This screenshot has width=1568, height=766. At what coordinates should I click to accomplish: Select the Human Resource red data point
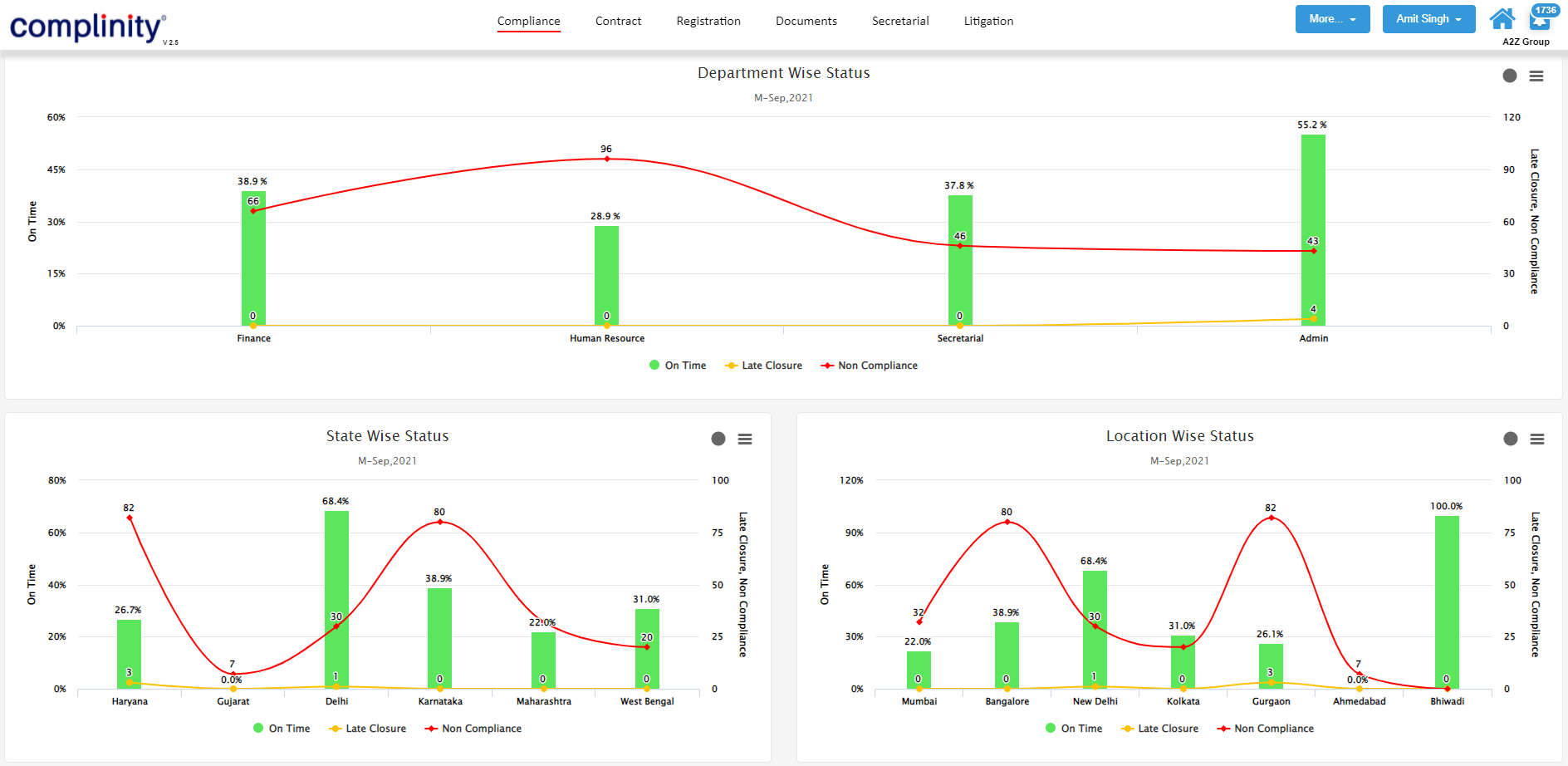(x=605, y=158)
